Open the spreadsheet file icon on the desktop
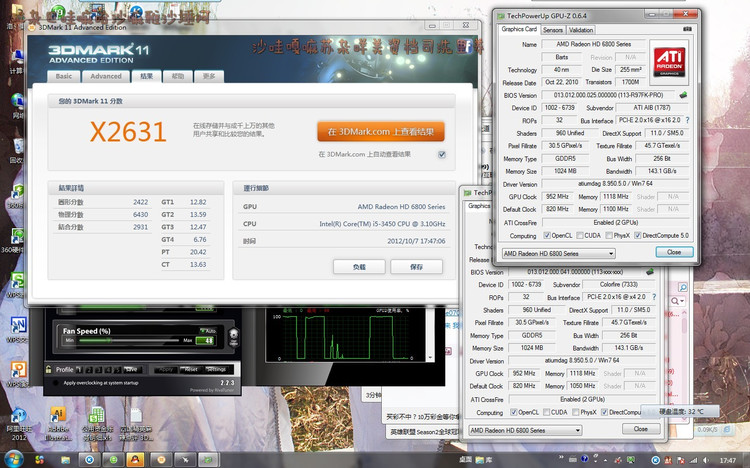 coord(97,416)
